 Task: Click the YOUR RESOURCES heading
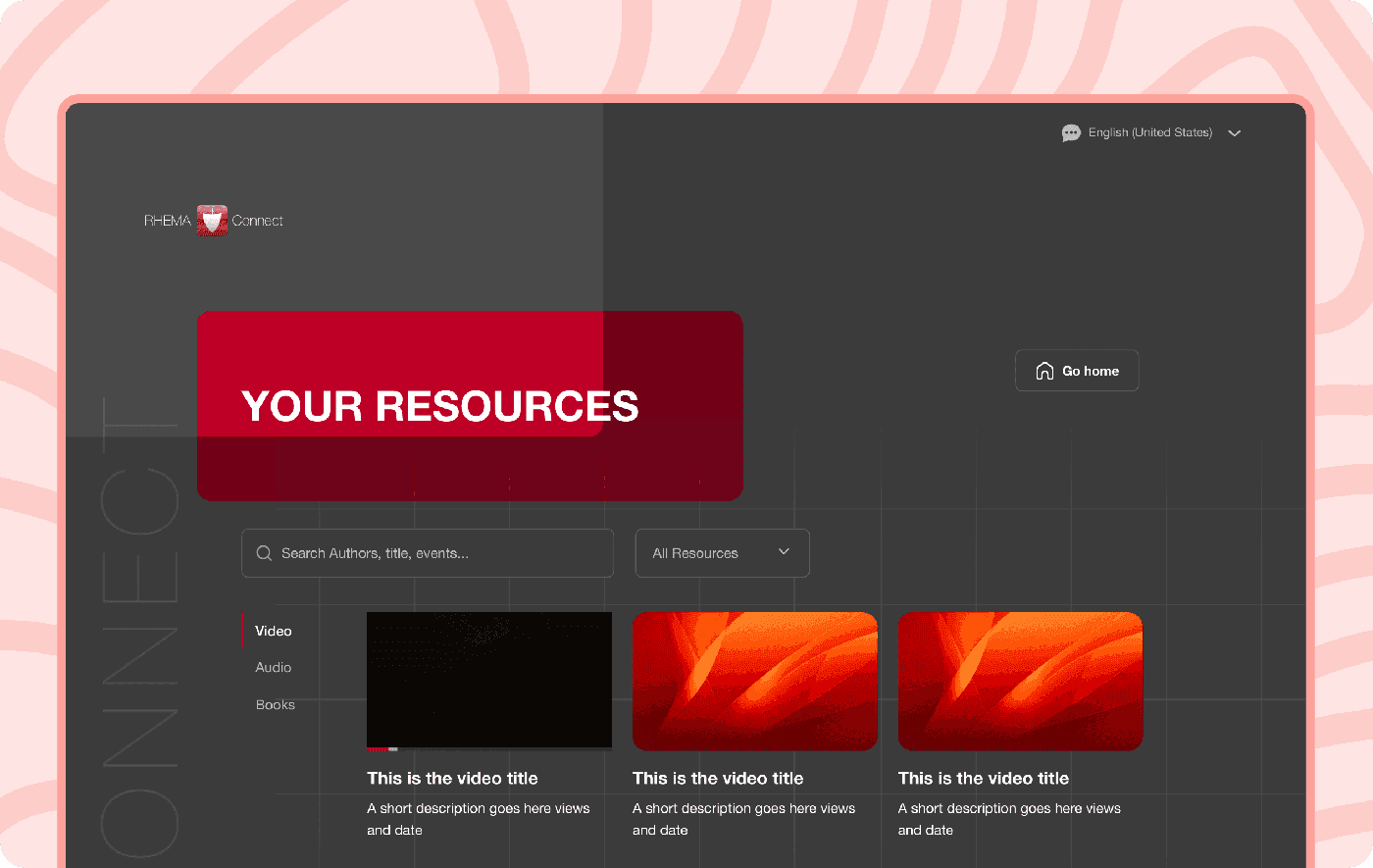point(440,406)
